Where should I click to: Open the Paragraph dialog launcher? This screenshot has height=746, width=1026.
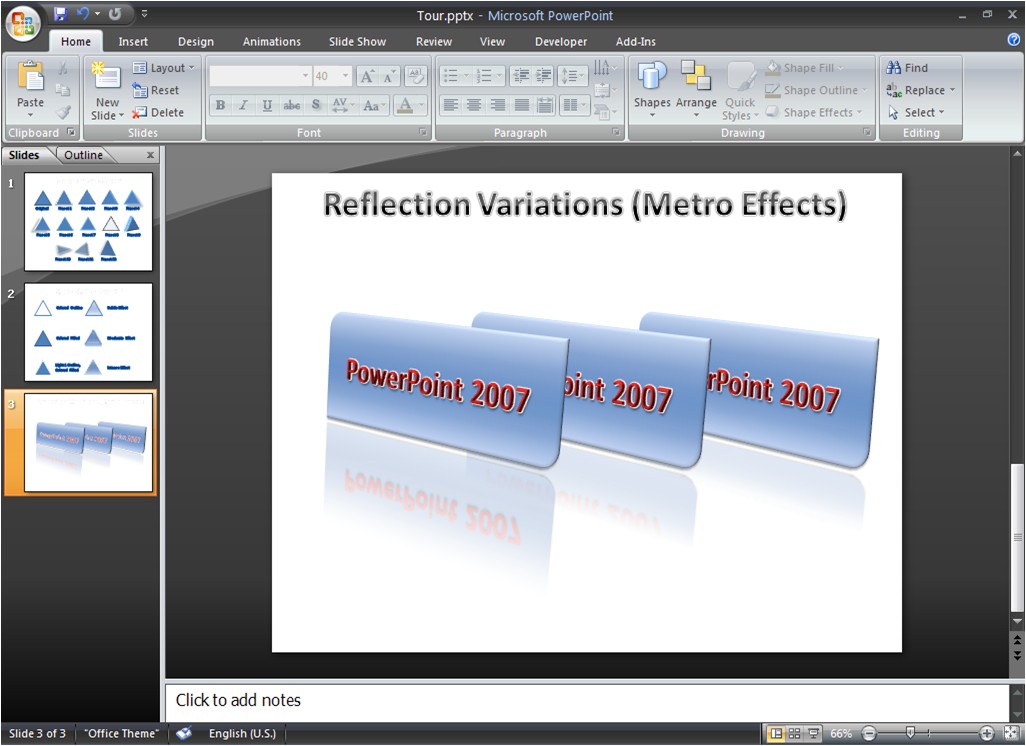pyautogui.click(x=616, y=132)
